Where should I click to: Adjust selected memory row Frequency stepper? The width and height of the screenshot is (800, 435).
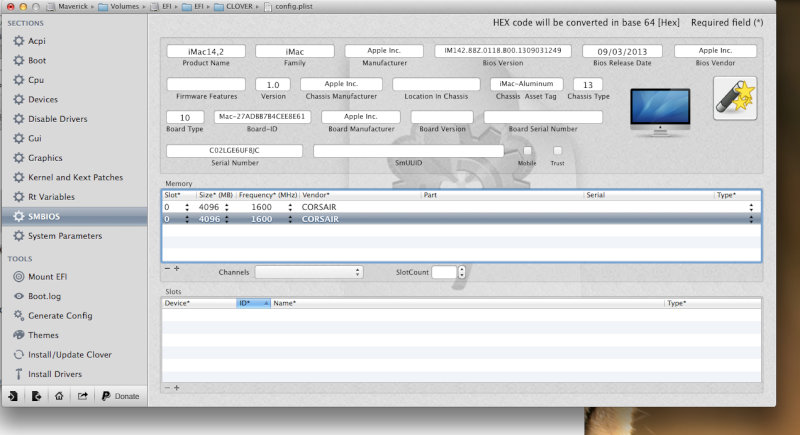[290, 219]
